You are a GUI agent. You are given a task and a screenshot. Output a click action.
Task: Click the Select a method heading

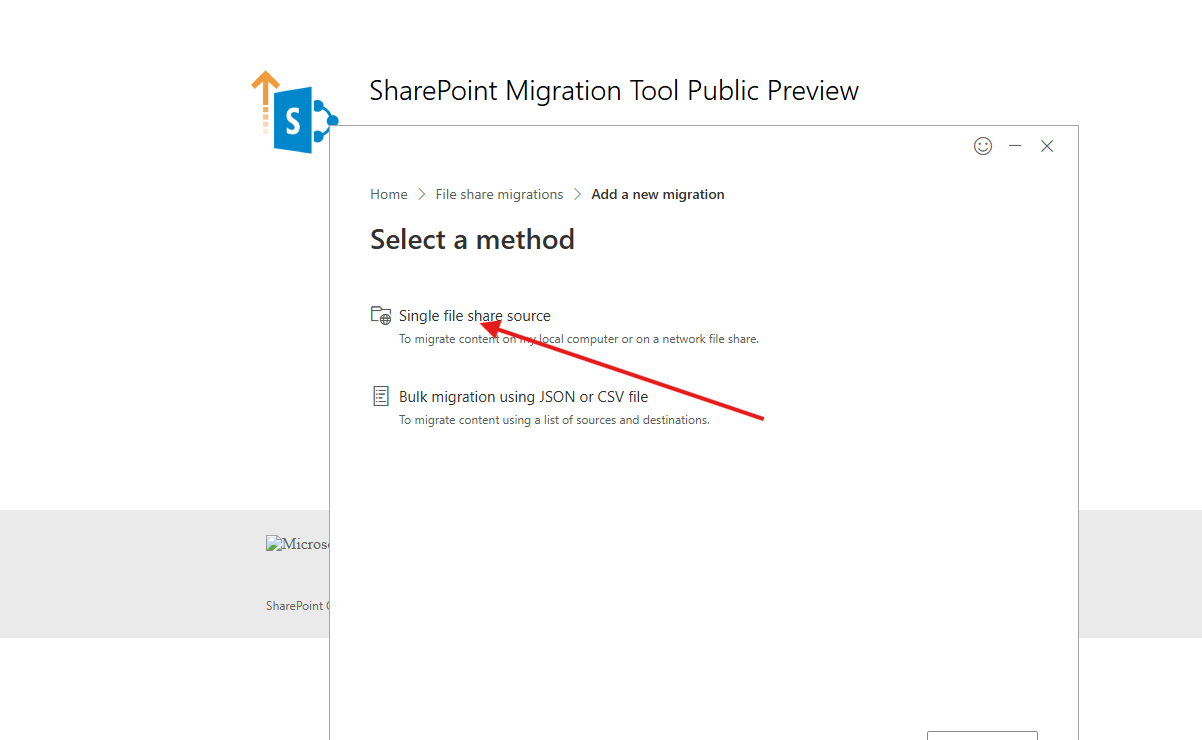[472, 240]
